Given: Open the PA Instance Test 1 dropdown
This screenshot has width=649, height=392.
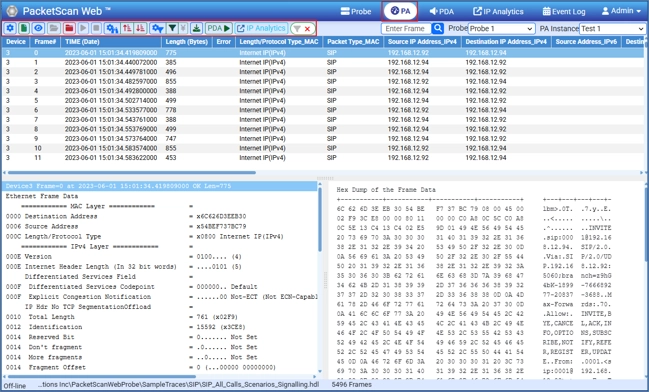Looking at the screenshot, I should [612, 29].
